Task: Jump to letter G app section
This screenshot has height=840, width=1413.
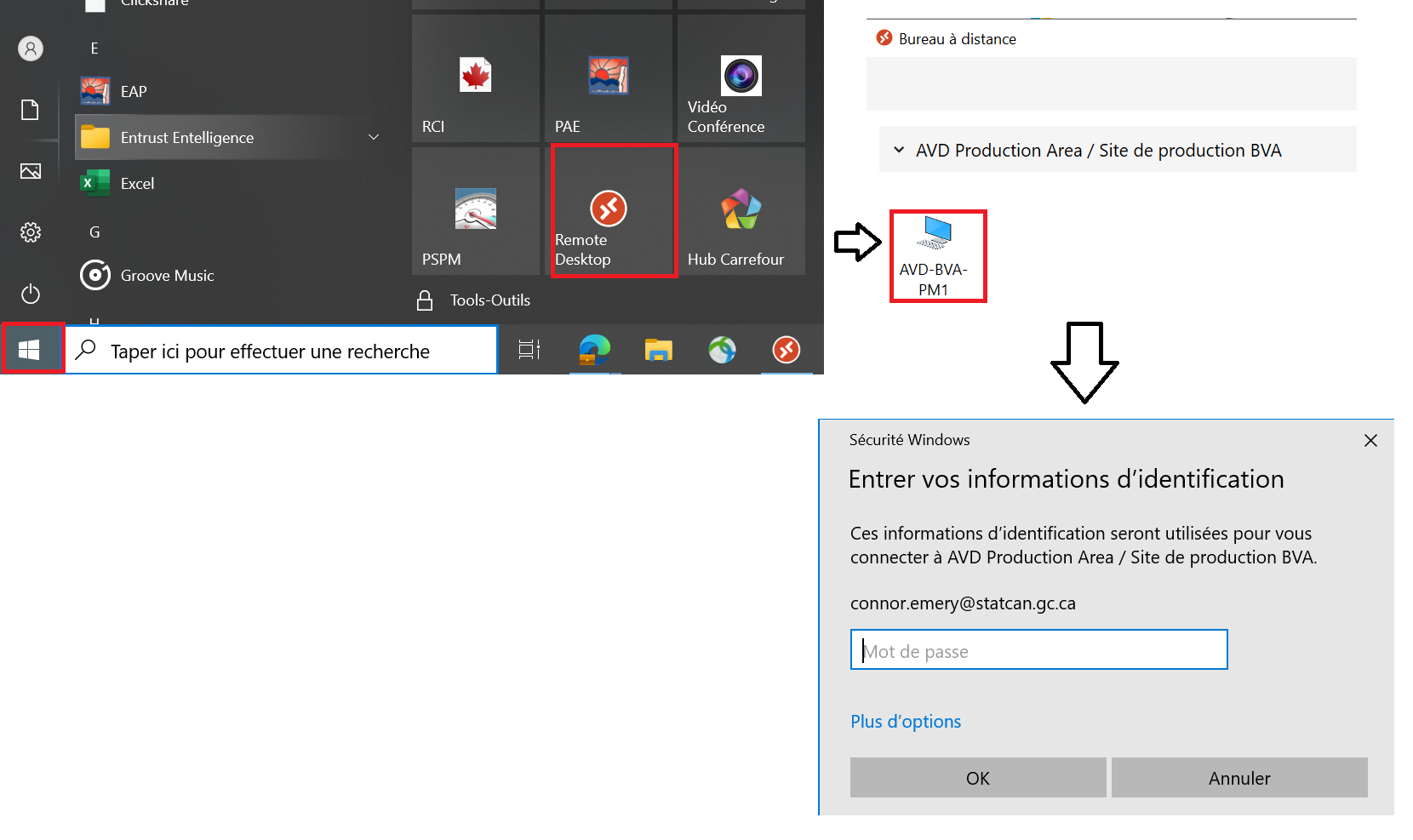Action: [94, 231]
